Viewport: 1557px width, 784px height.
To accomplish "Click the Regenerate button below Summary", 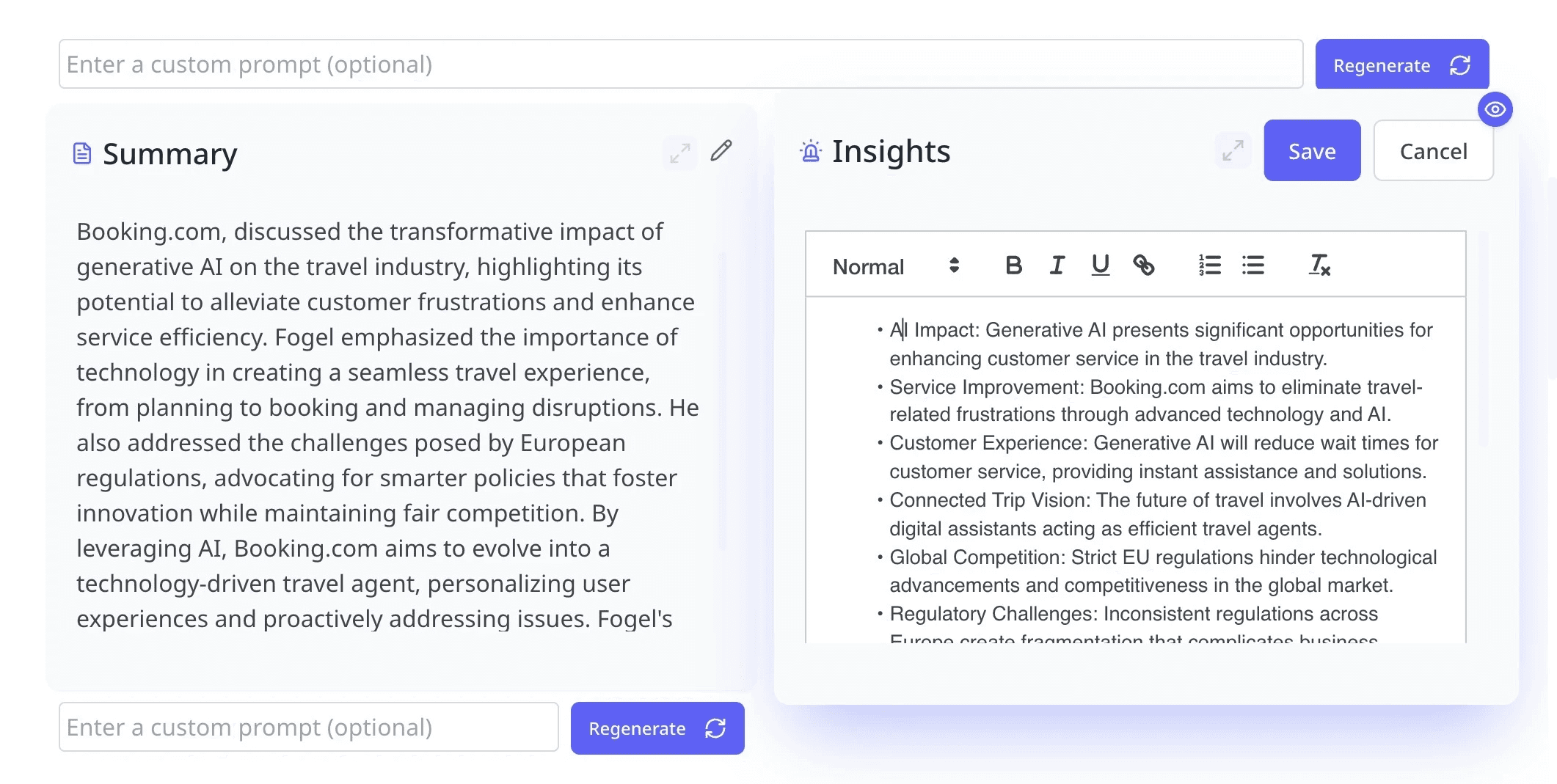I will click(x=657, y=728).
